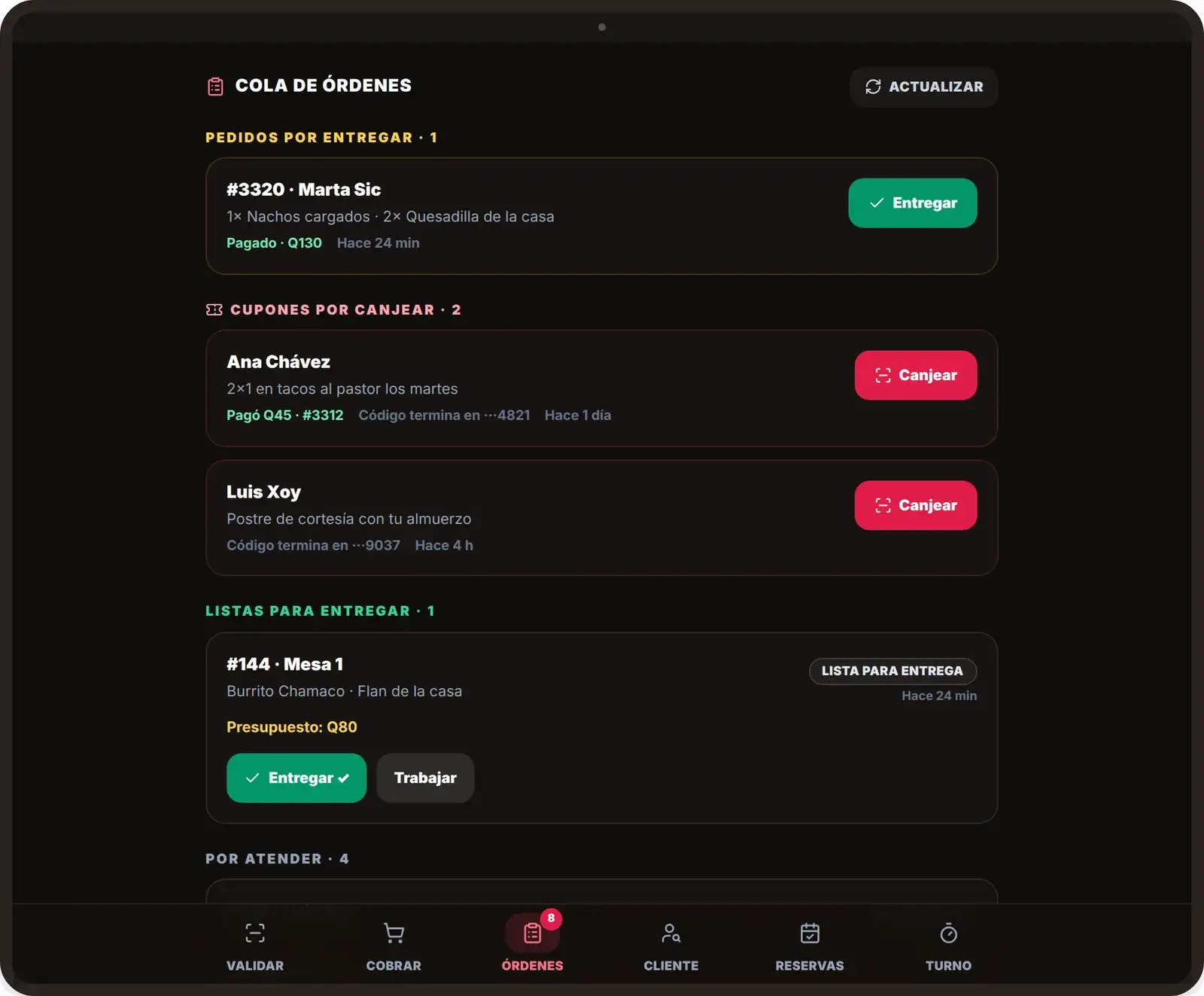Open the Reservas calendar icon

(x=810, y=934)
